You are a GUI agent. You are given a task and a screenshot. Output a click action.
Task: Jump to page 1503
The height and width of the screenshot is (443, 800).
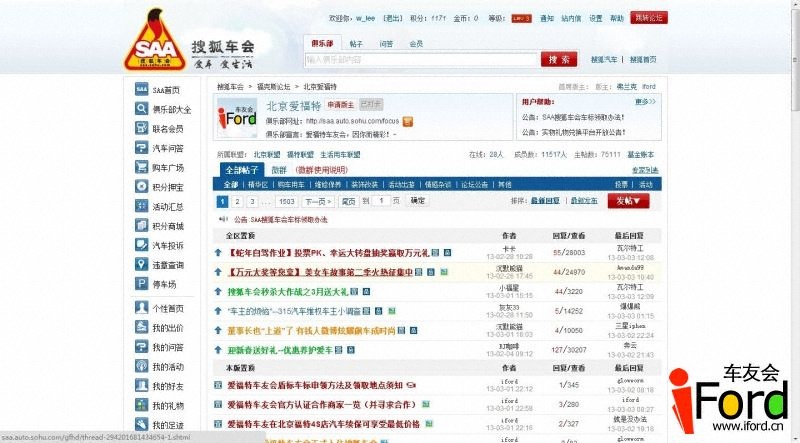pos(287,202)
